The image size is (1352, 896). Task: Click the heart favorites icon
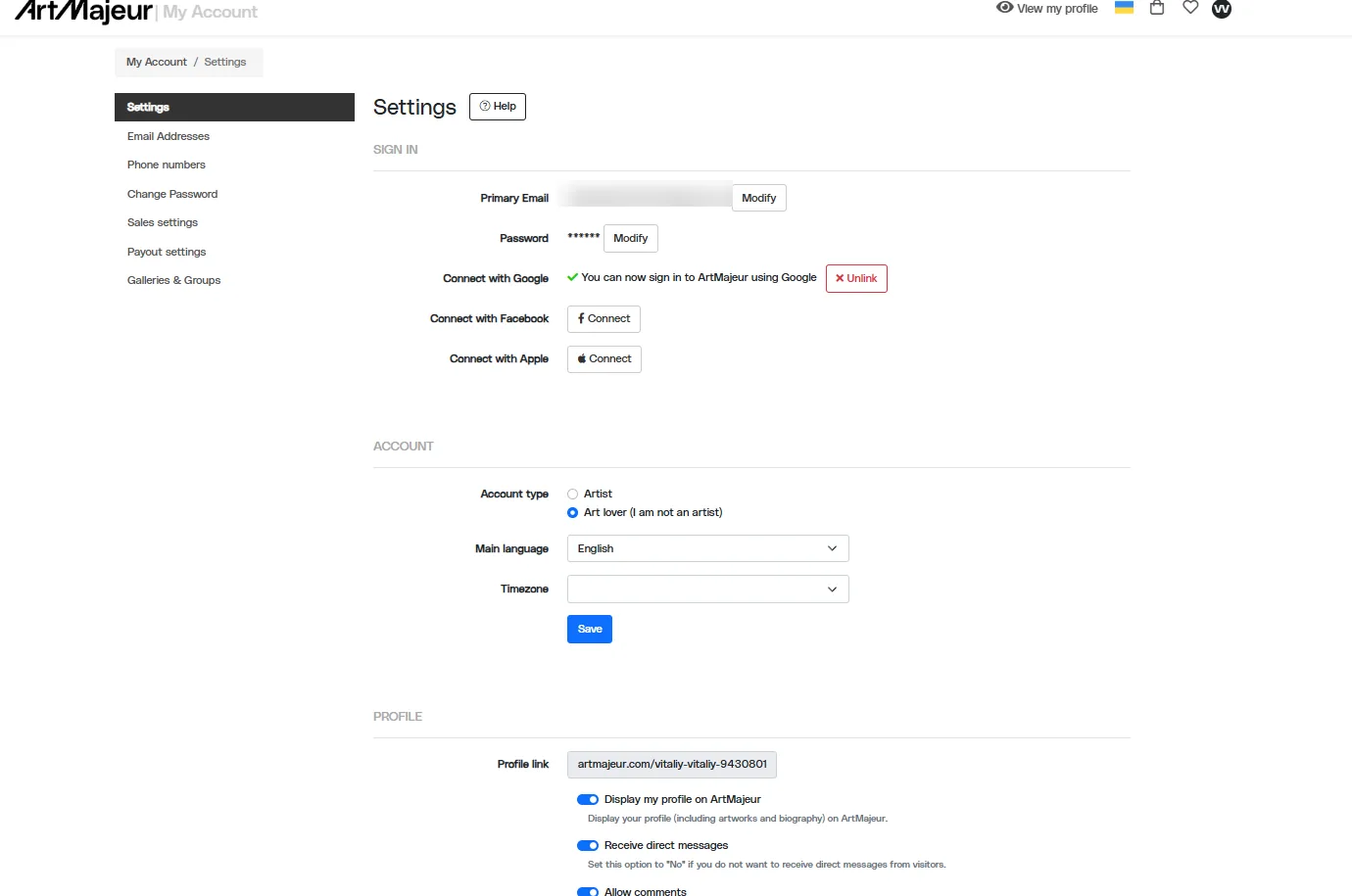click(x=1190, y=8)
